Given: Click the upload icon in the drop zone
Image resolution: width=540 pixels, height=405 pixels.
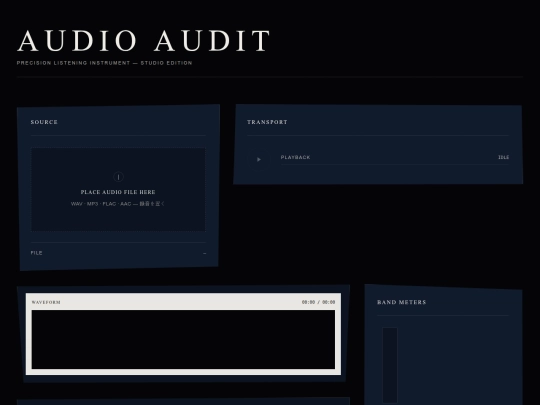Looking at the screenshot, I should (x=118, y=177).
